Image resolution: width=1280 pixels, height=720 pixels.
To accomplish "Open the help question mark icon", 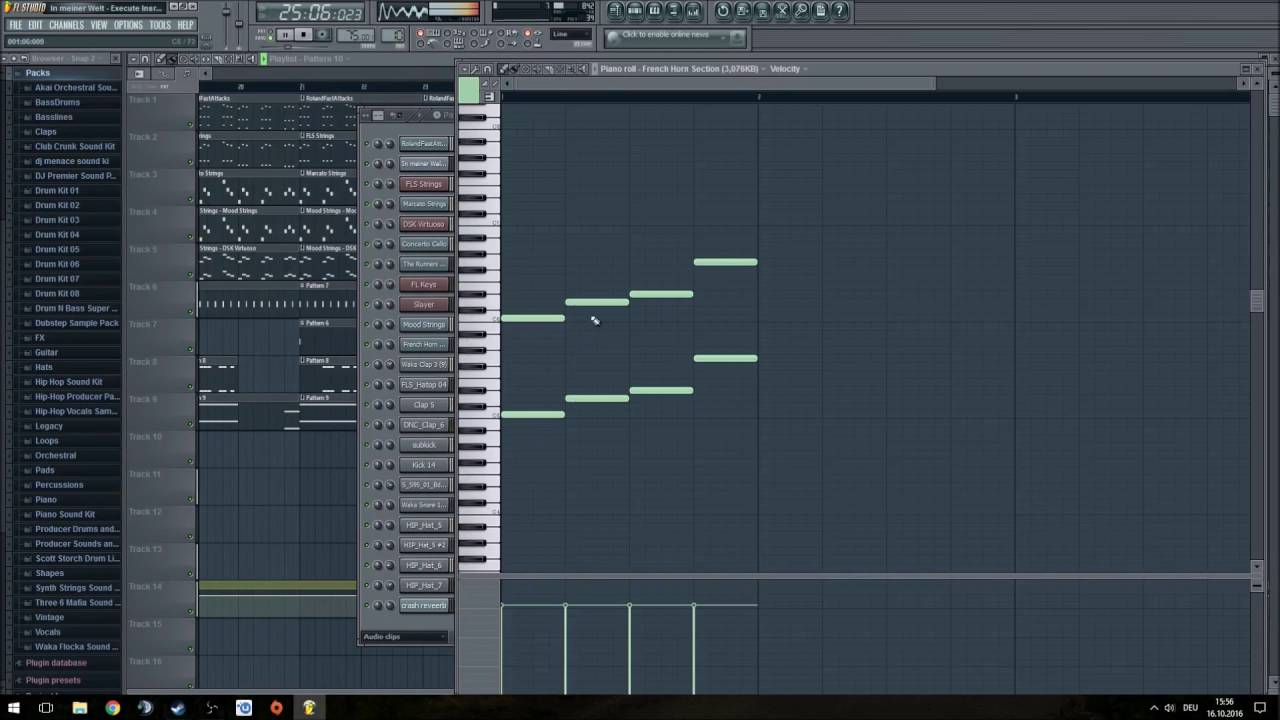I will click(x=840, y=11).
